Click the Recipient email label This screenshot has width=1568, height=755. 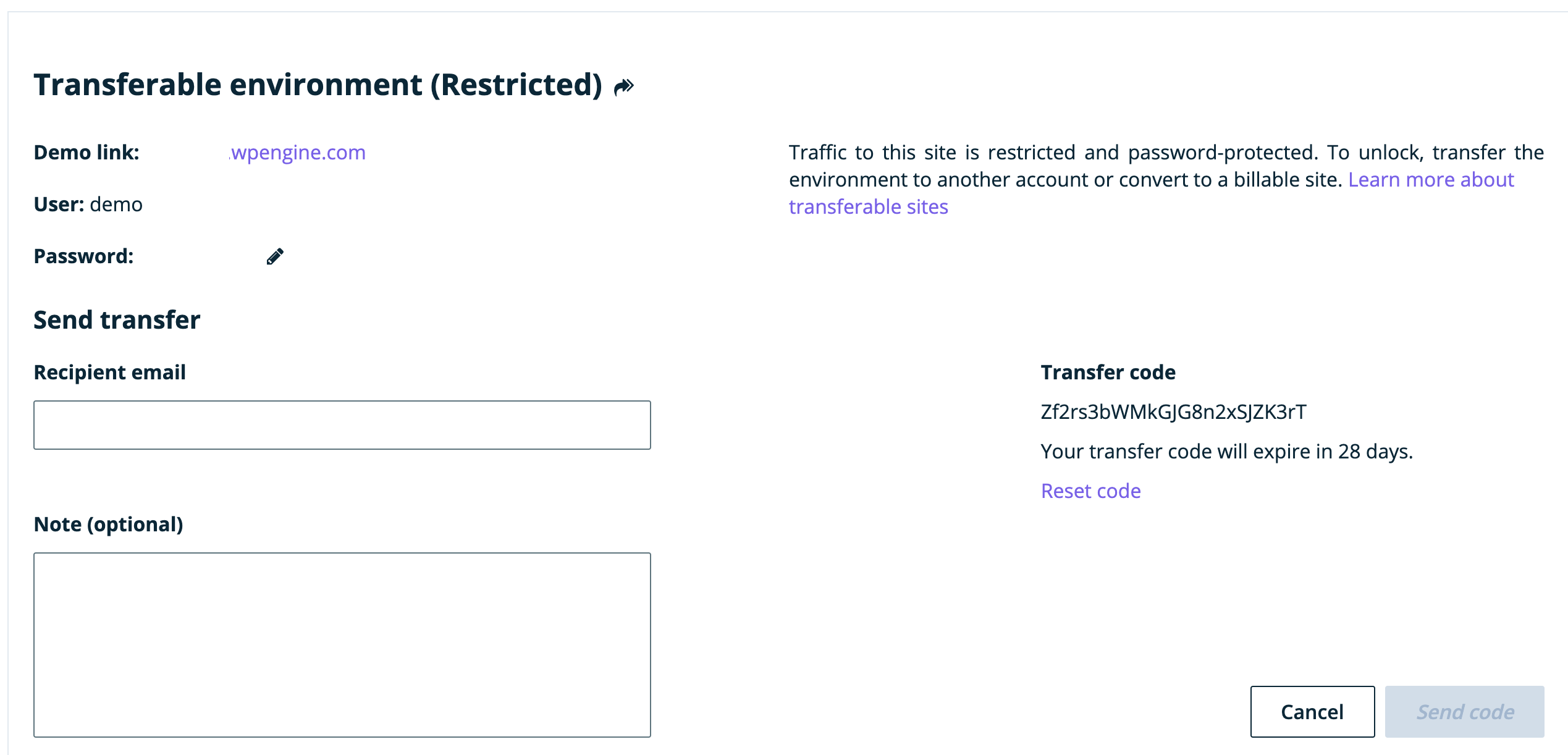point(109,373)
